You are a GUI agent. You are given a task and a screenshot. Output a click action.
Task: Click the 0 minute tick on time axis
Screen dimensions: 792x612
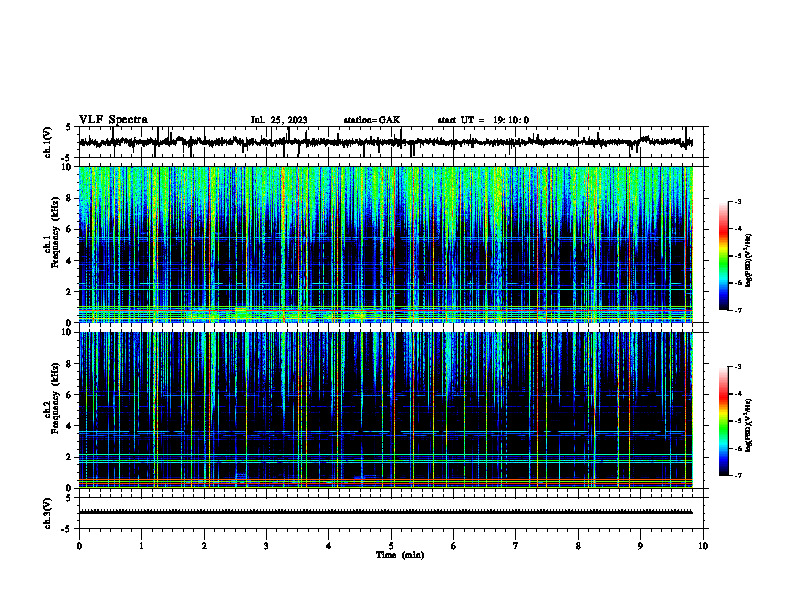(79, 546)
